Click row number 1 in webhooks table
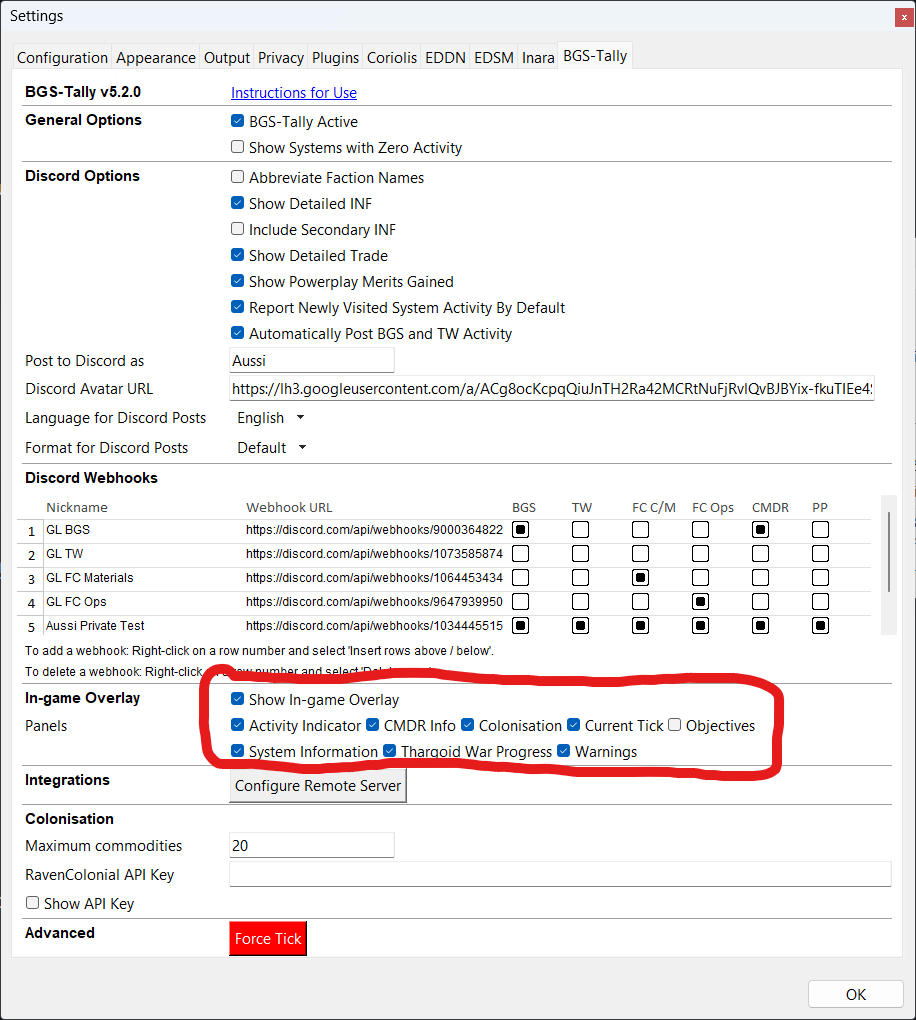The width and height of the screenshot is (916, 1020). [31, 531]
